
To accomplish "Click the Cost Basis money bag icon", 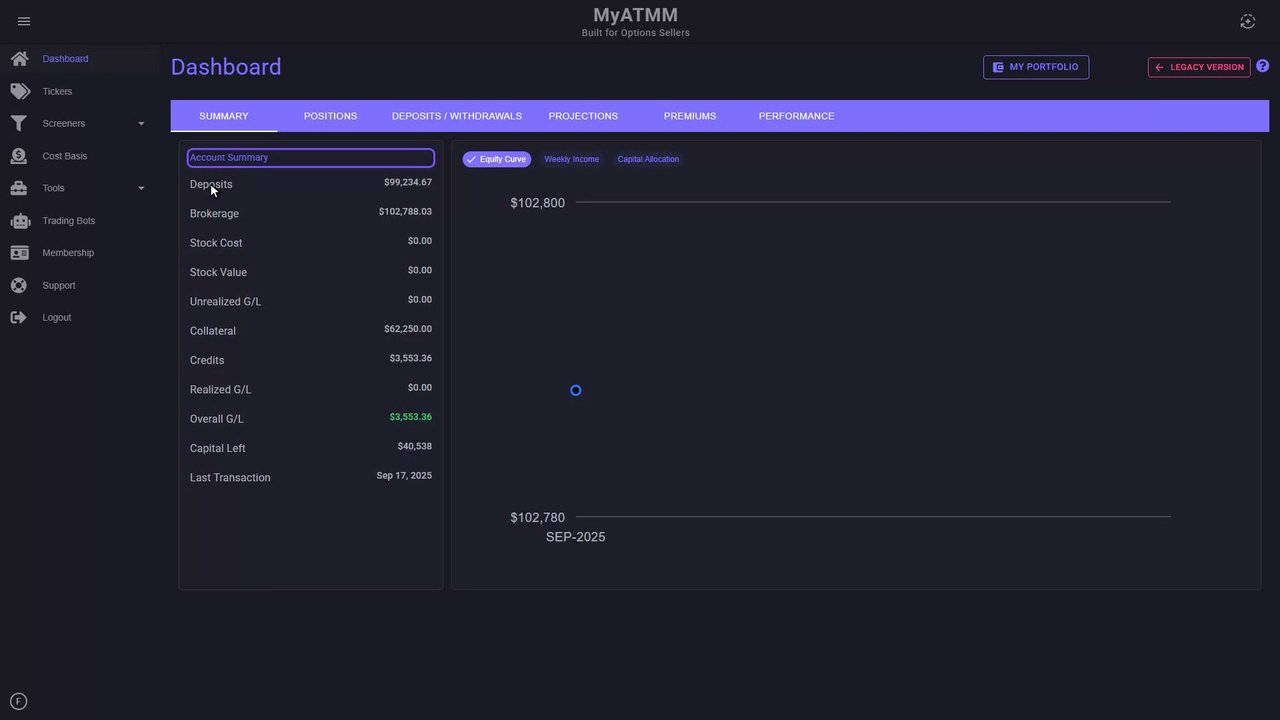I will point(19,156).
